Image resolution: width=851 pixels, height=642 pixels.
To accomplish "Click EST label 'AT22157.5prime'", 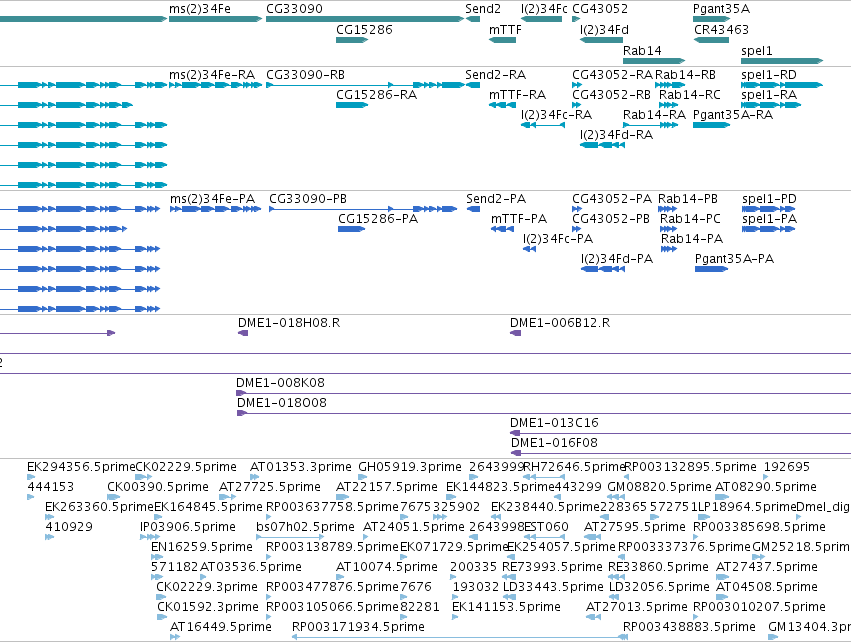I will tap(386, 487).
